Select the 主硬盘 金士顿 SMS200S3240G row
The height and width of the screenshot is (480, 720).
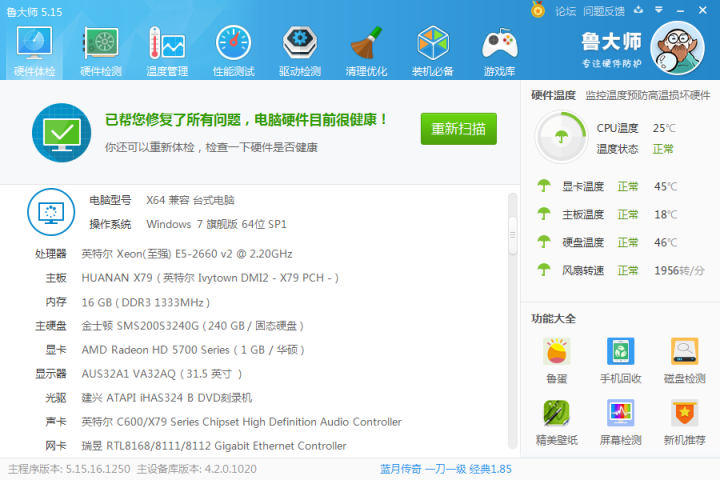(169, 326)
